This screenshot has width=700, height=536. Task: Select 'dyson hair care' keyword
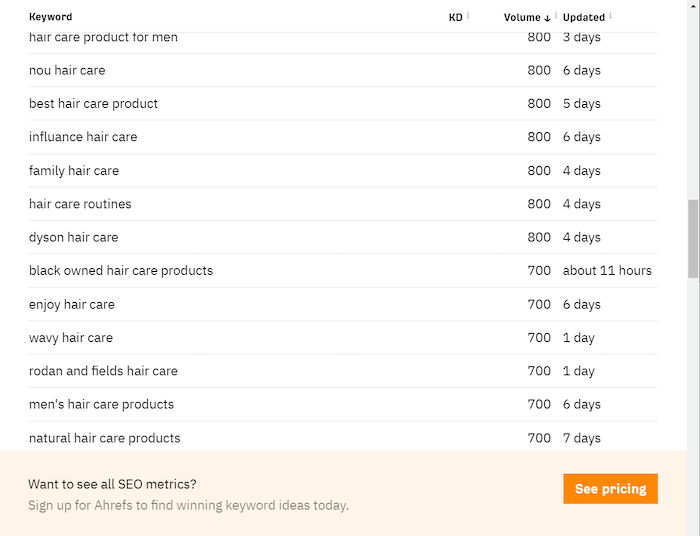click(x=74, y=237)
